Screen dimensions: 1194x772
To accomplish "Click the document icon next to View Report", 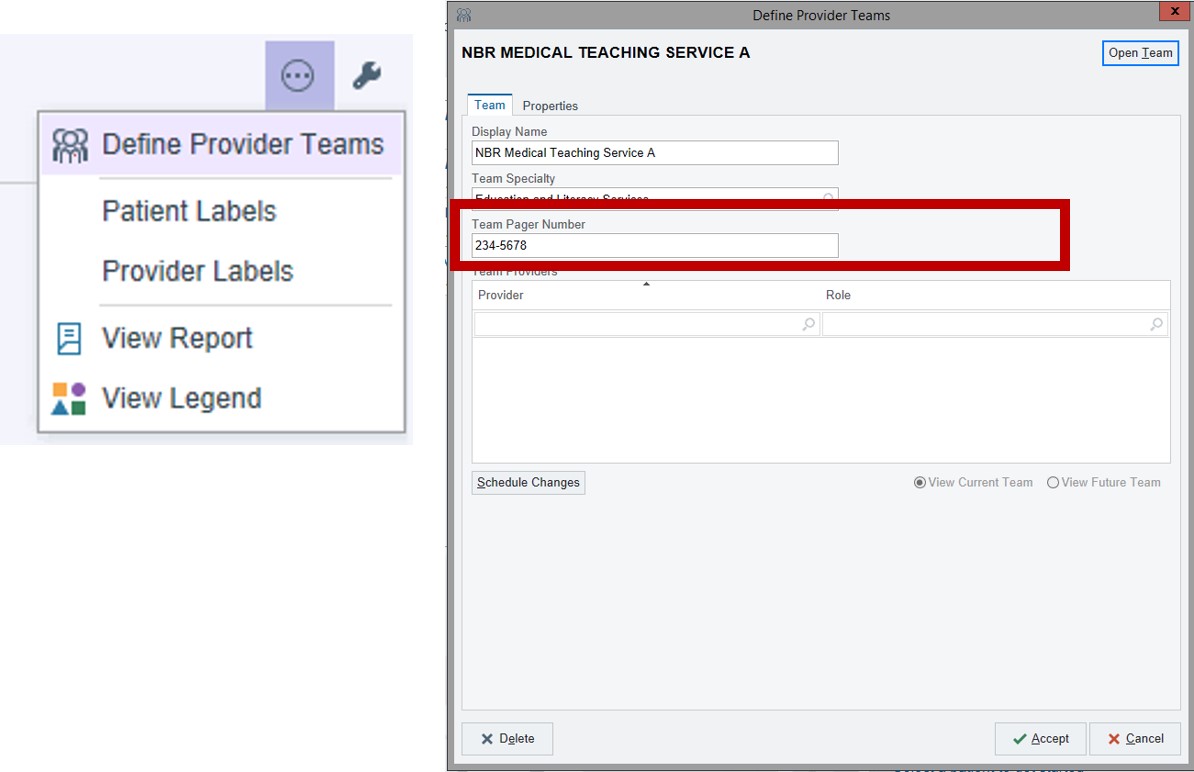I will [x=69, y=338].
